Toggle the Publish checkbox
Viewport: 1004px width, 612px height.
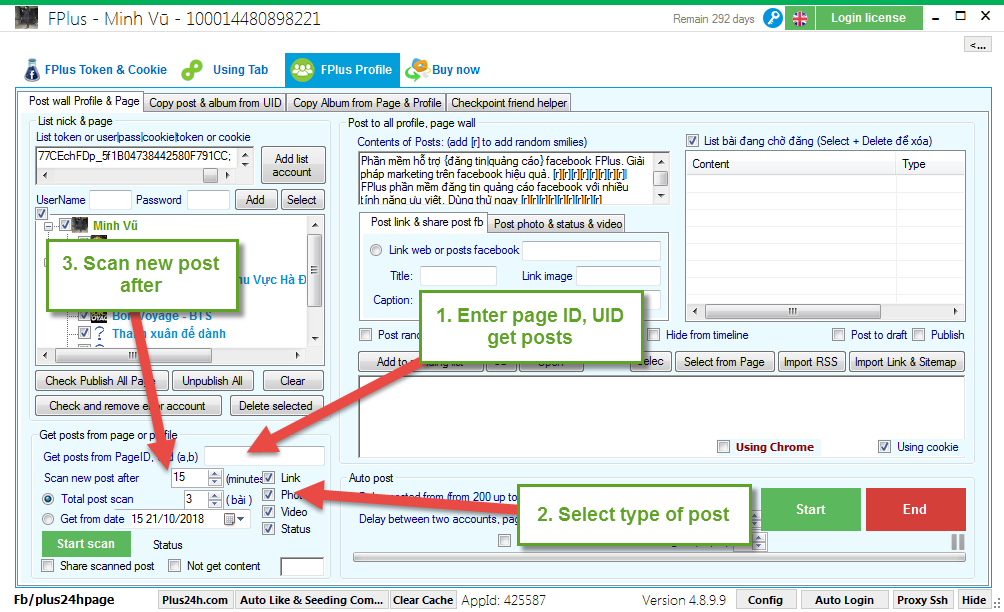click(x=919, y=335)
